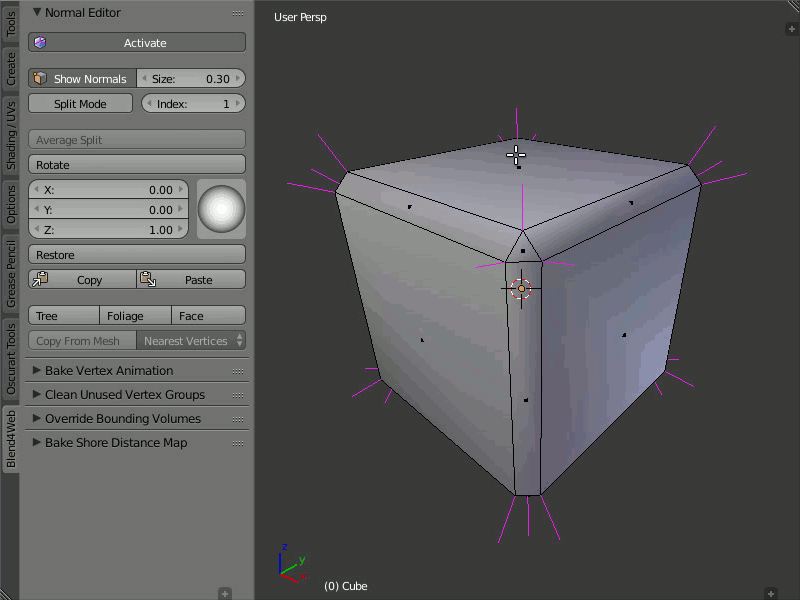Open the Shading / UVs tab
The height and width of the screenshot is (600, 800).
pyautogui.click(x=11, y=135)
